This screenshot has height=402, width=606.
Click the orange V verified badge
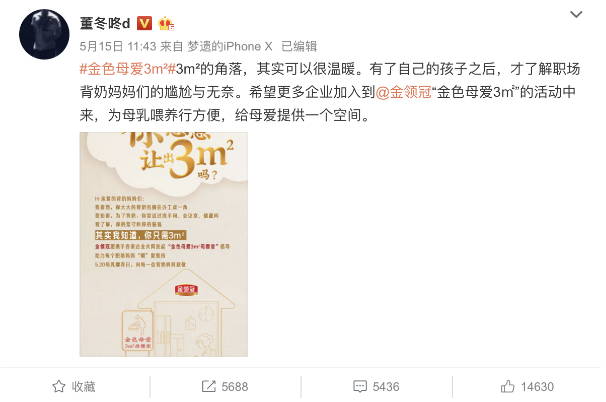[144, 24]
